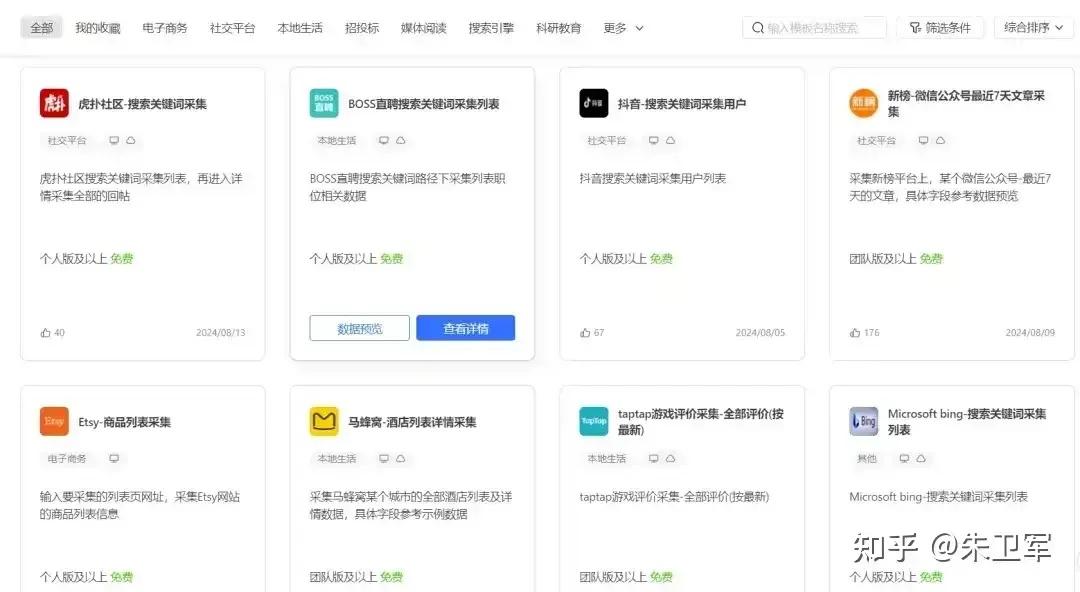This screenshot has width=1080, height=592.
Task: Select the 电子商务 category tab
Action: (x=165, y=28)
